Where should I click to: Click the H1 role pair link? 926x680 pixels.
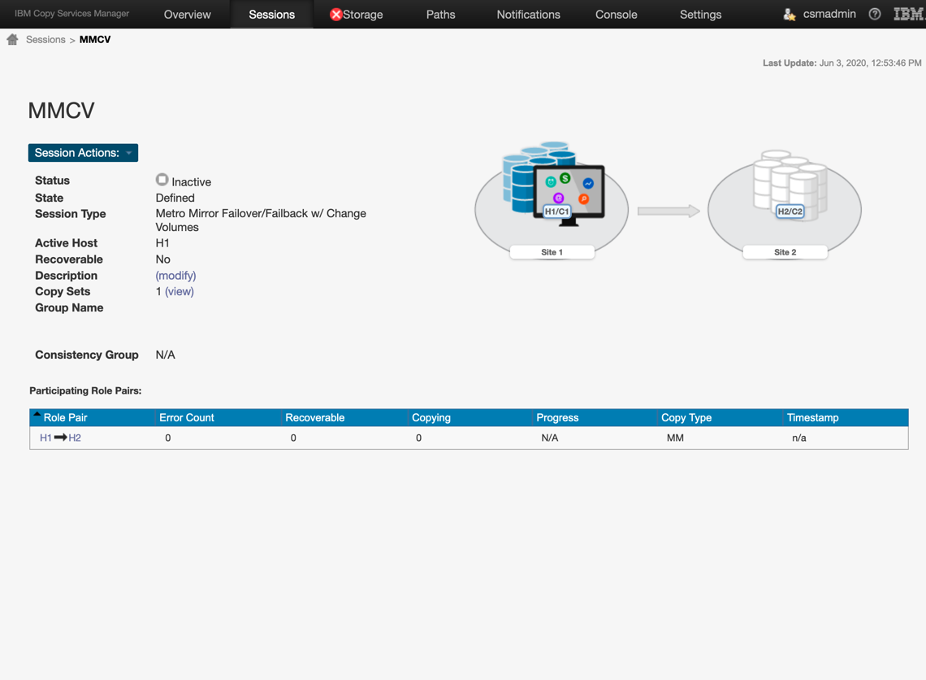click(45, 438)
